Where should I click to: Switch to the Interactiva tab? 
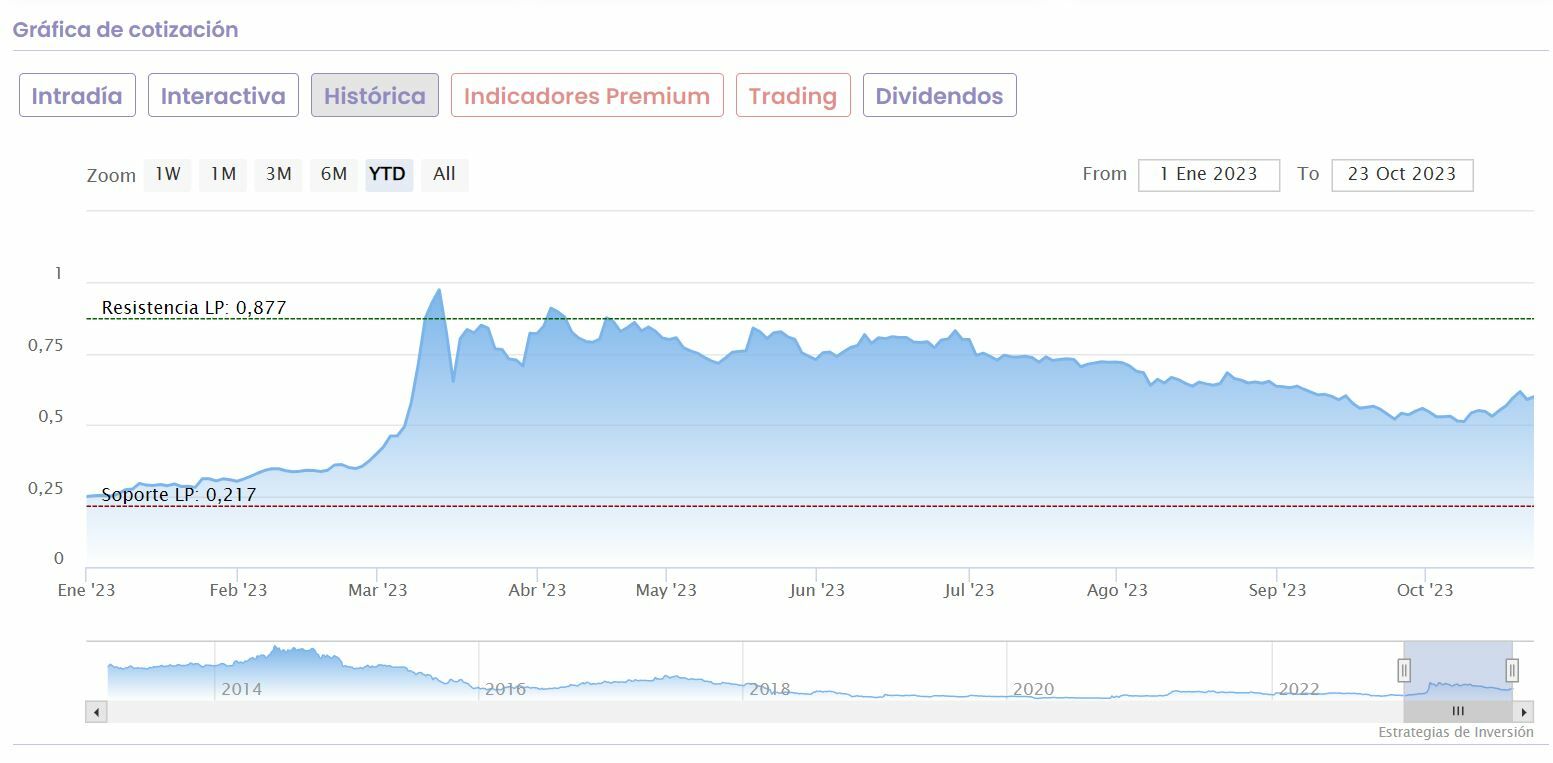pyautogui.click(x=223, y=96)
